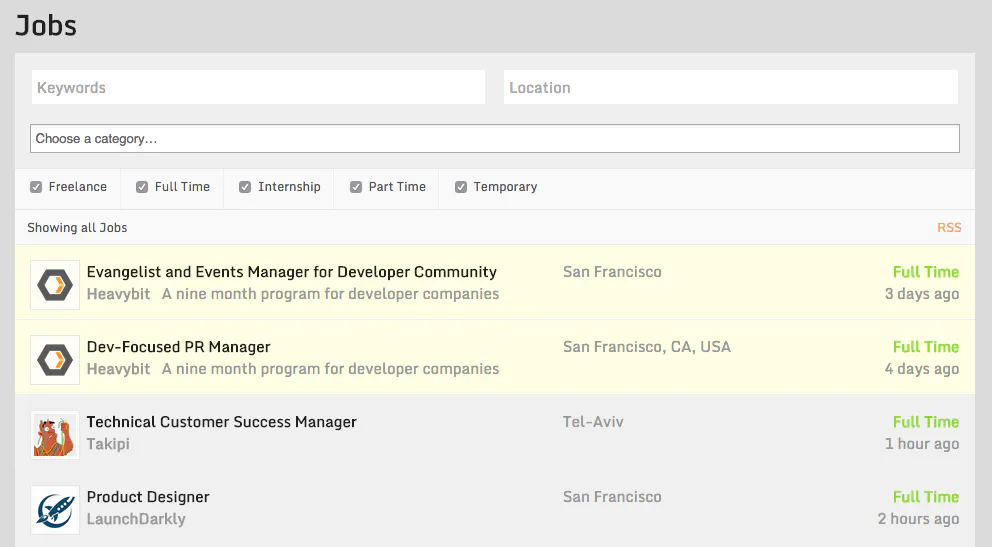Click the Heavybit logo beside Evangelist job

(55, 285)
